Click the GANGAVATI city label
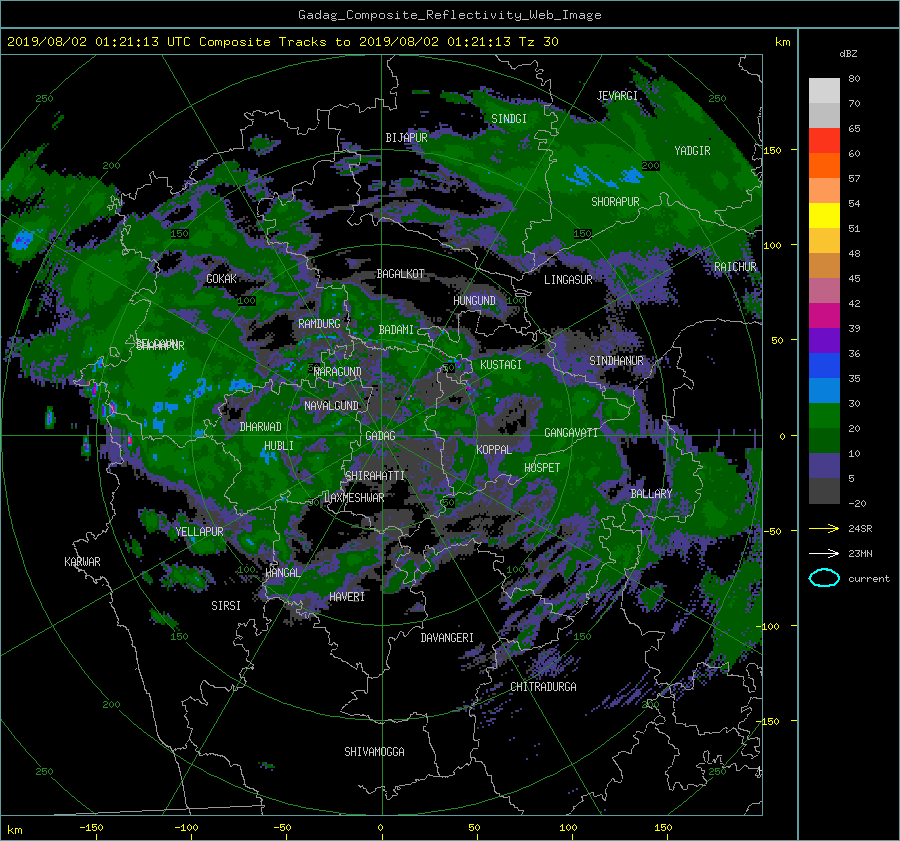The image size is (900, 841). point(571,433)
